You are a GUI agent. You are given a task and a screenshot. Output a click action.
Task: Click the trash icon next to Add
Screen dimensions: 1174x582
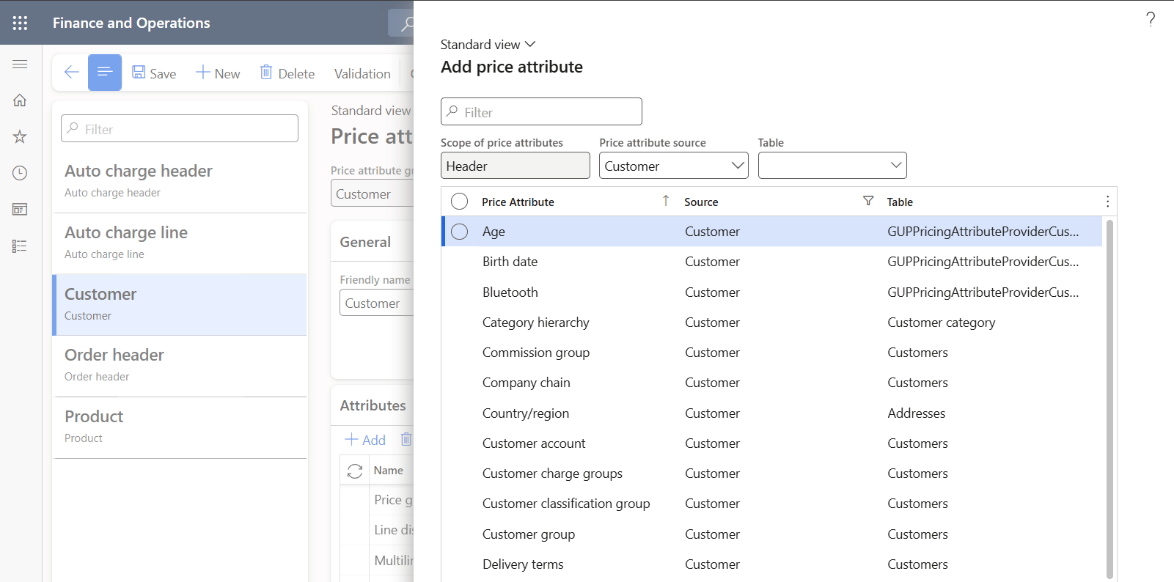click(x=406, y=440)
